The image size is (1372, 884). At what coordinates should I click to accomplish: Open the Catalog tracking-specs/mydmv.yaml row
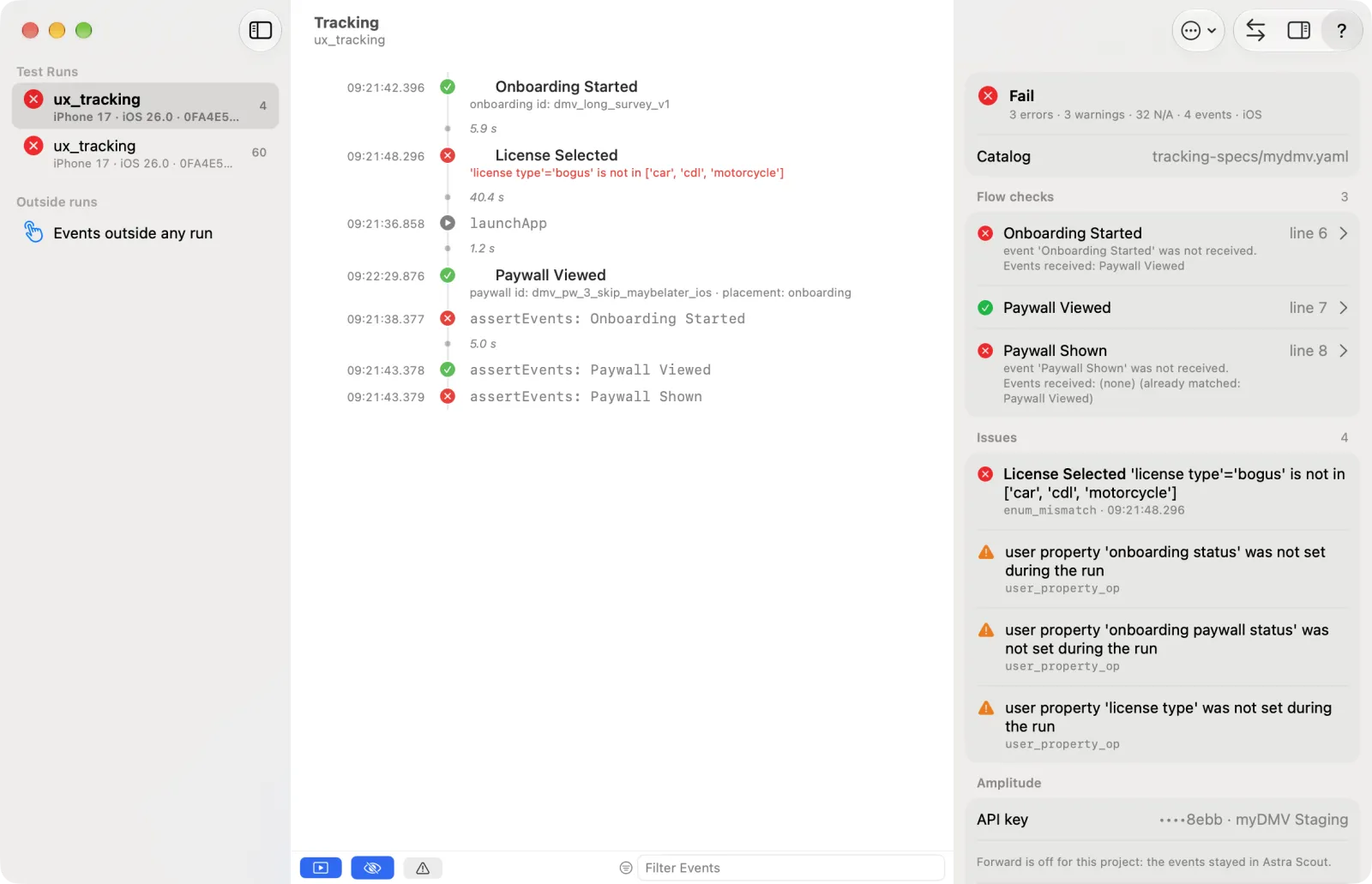click(1162, 157)
